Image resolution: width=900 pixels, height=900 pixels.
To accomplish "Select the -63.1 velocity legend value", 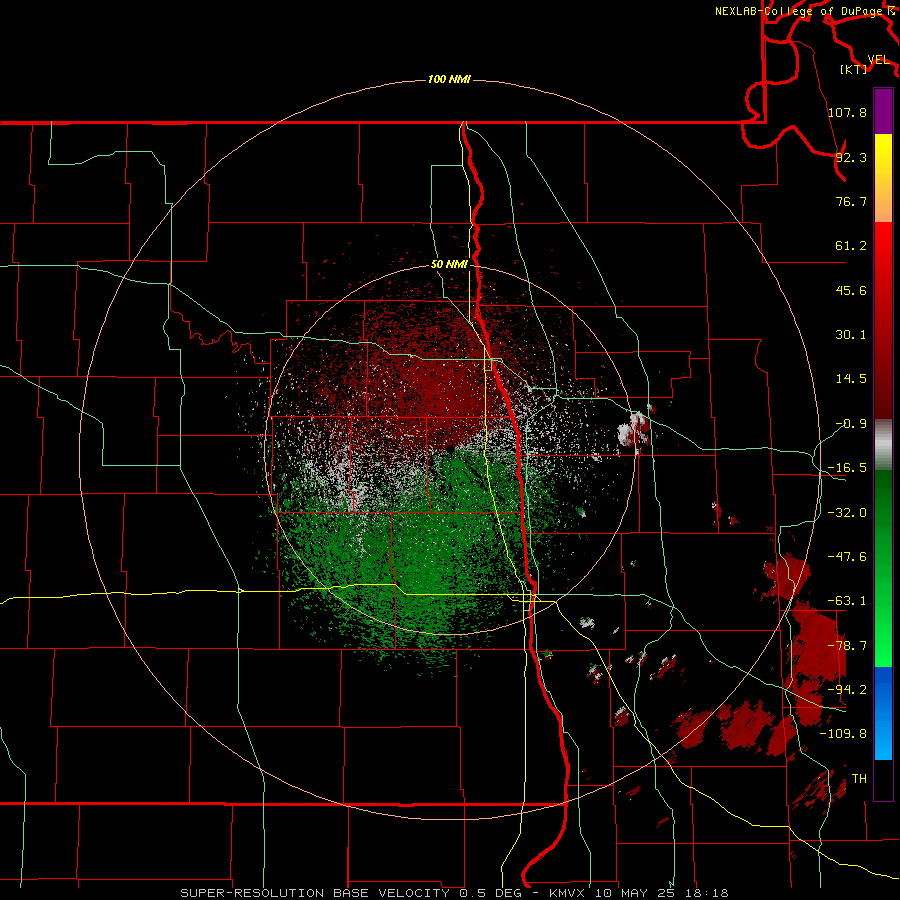I will (847, 601).
